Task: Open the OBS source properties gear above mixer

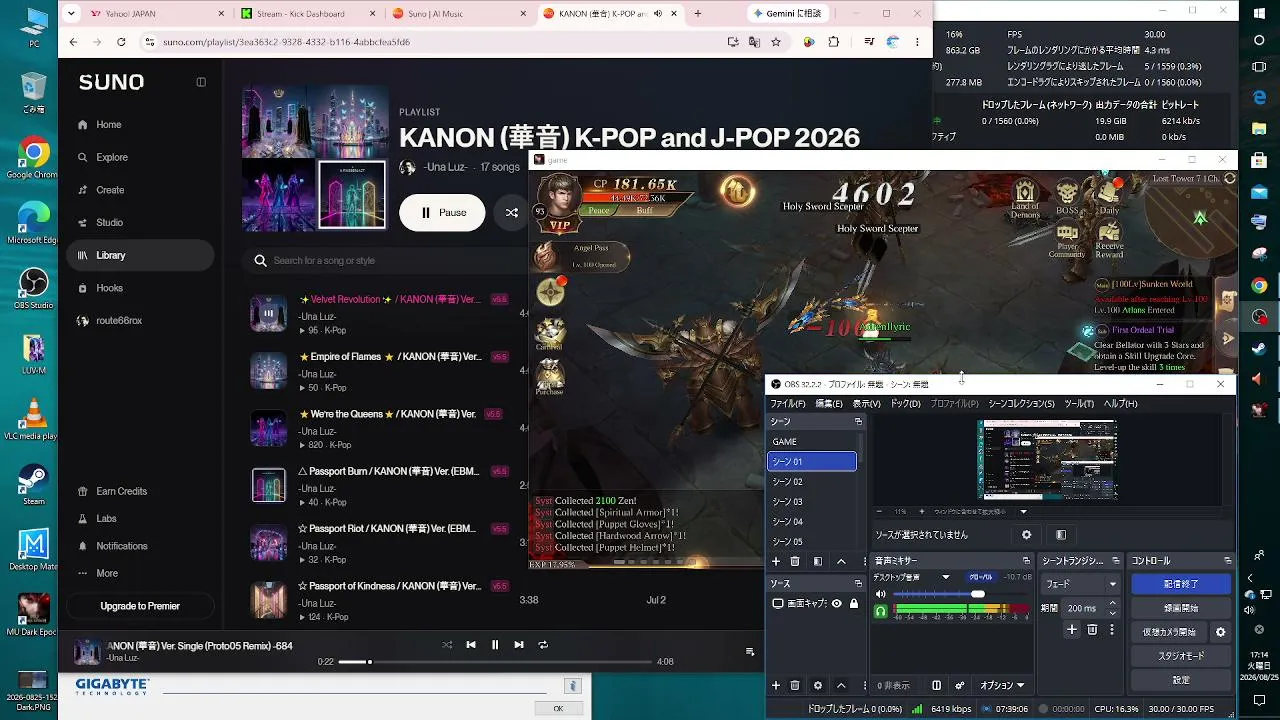Action: tap(1026, 535)
